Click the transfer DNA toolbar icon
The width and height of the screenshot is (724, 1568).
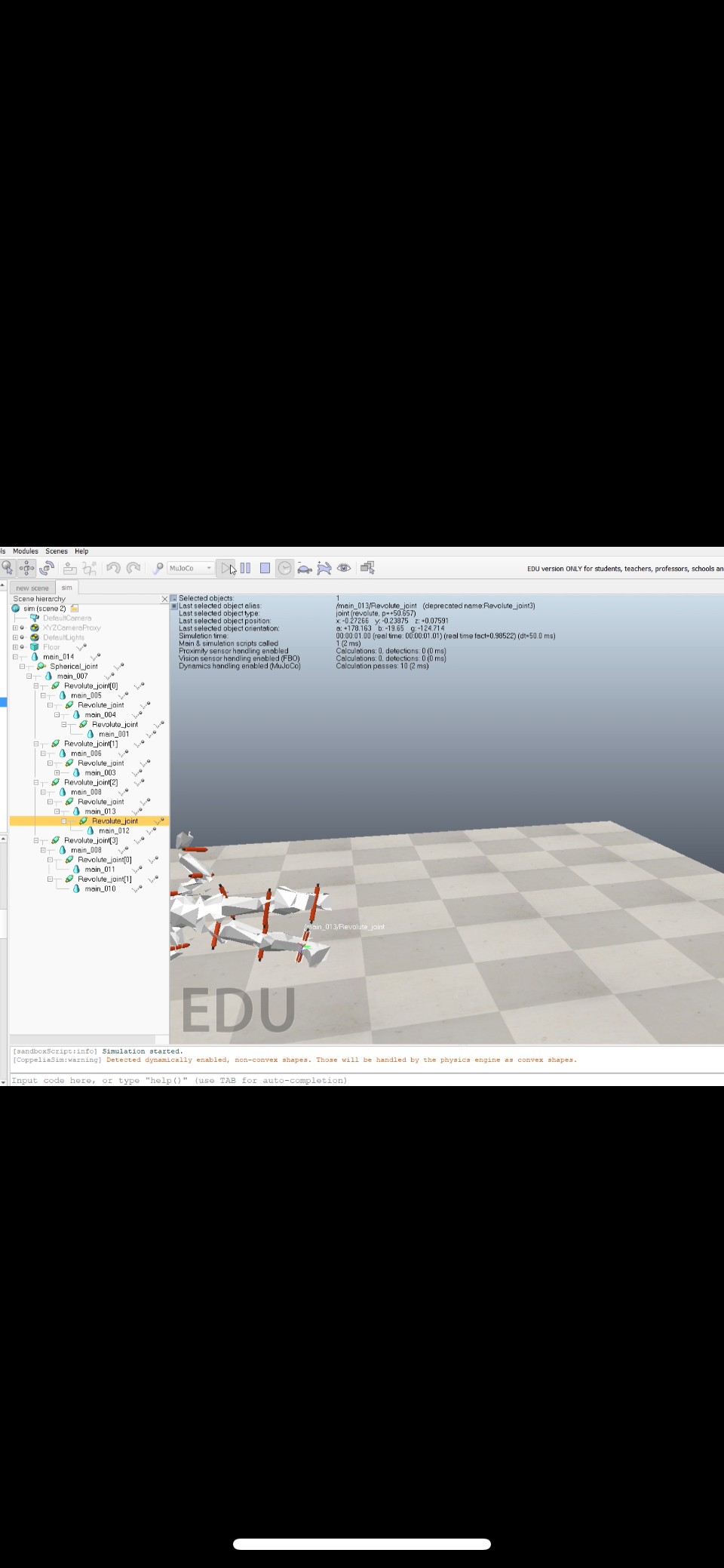[x=90, y=568]
